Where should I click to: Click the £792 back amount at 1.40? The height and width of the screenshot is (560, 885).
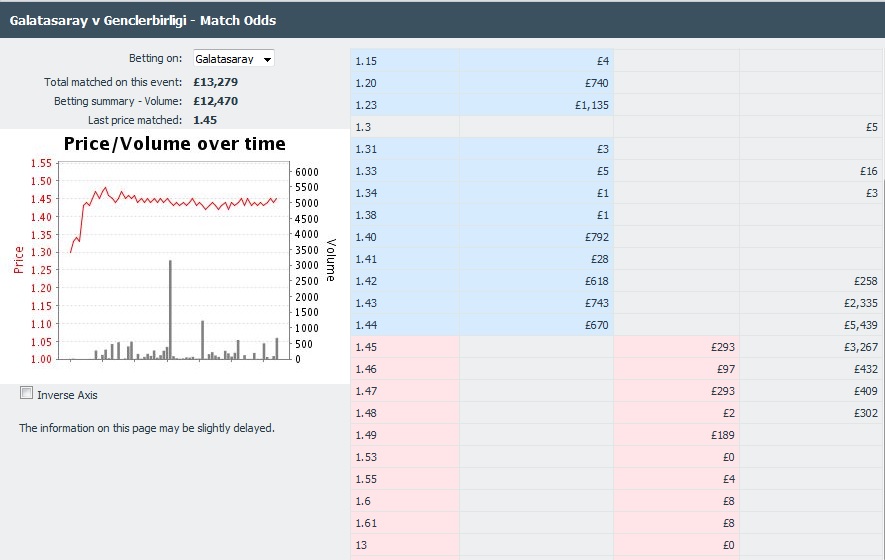point(597,237)
